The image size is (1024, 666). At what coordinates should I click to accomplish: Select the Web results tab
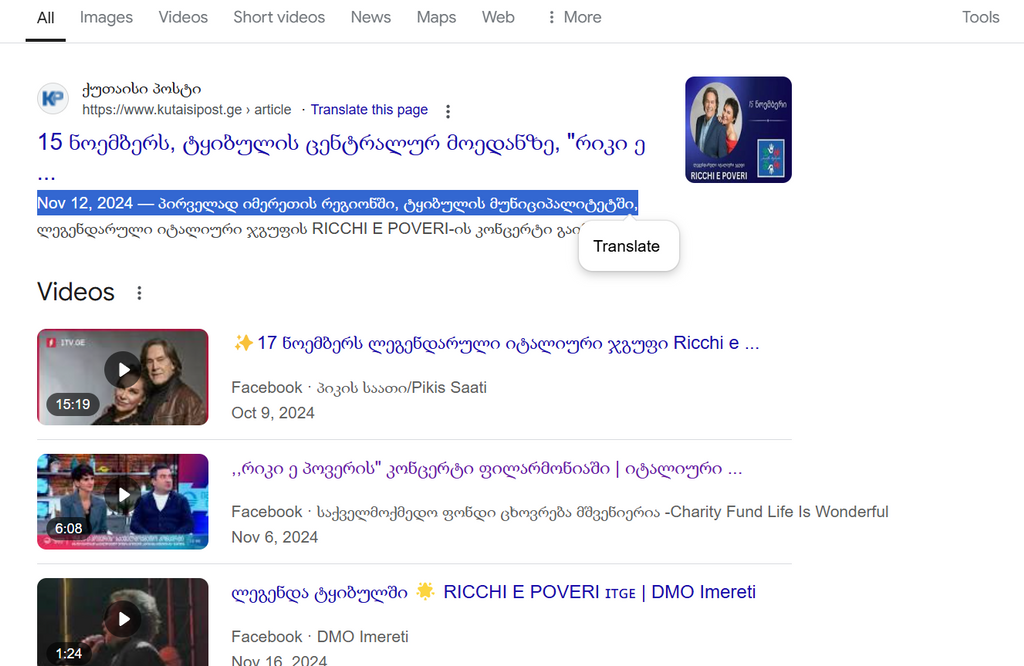[x=498, y=18]
